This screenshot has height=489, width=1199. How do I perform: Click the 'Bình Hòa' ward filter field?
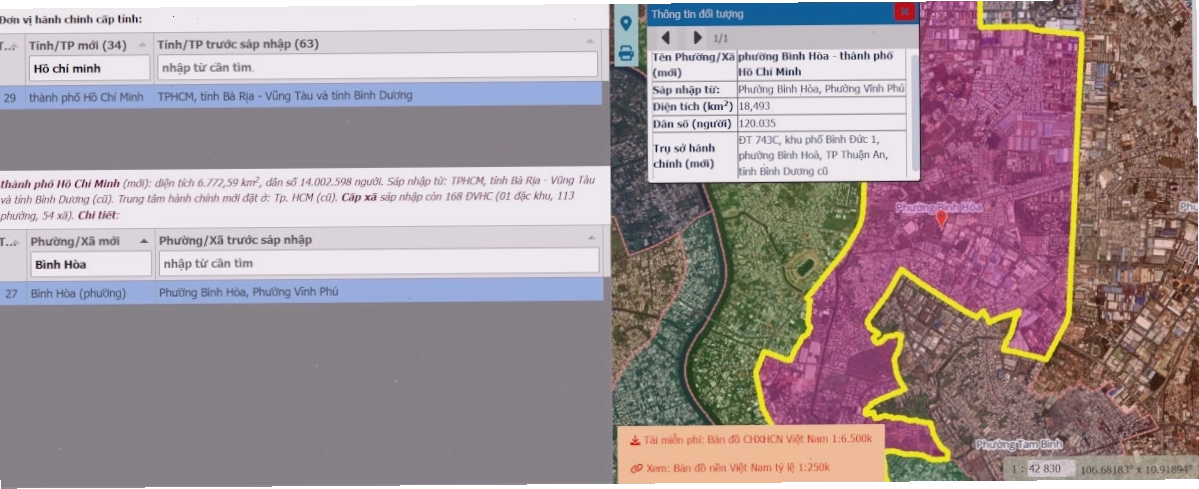pyautogui.click(x=91, y=264)
